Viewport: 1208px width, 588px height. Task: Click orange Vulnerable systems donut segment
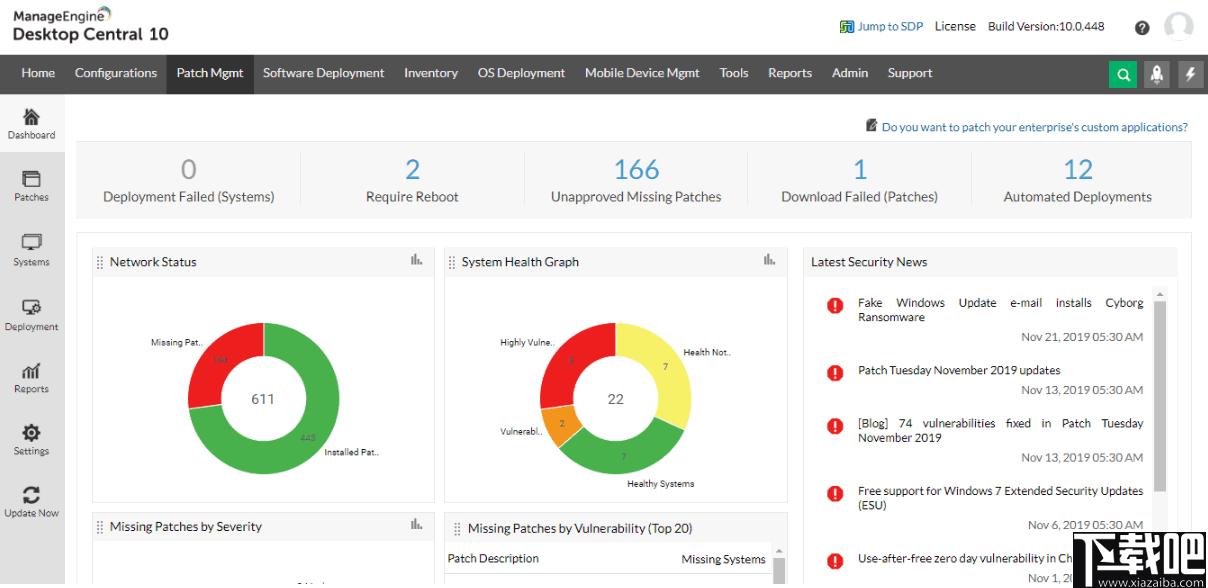(561, 424)
